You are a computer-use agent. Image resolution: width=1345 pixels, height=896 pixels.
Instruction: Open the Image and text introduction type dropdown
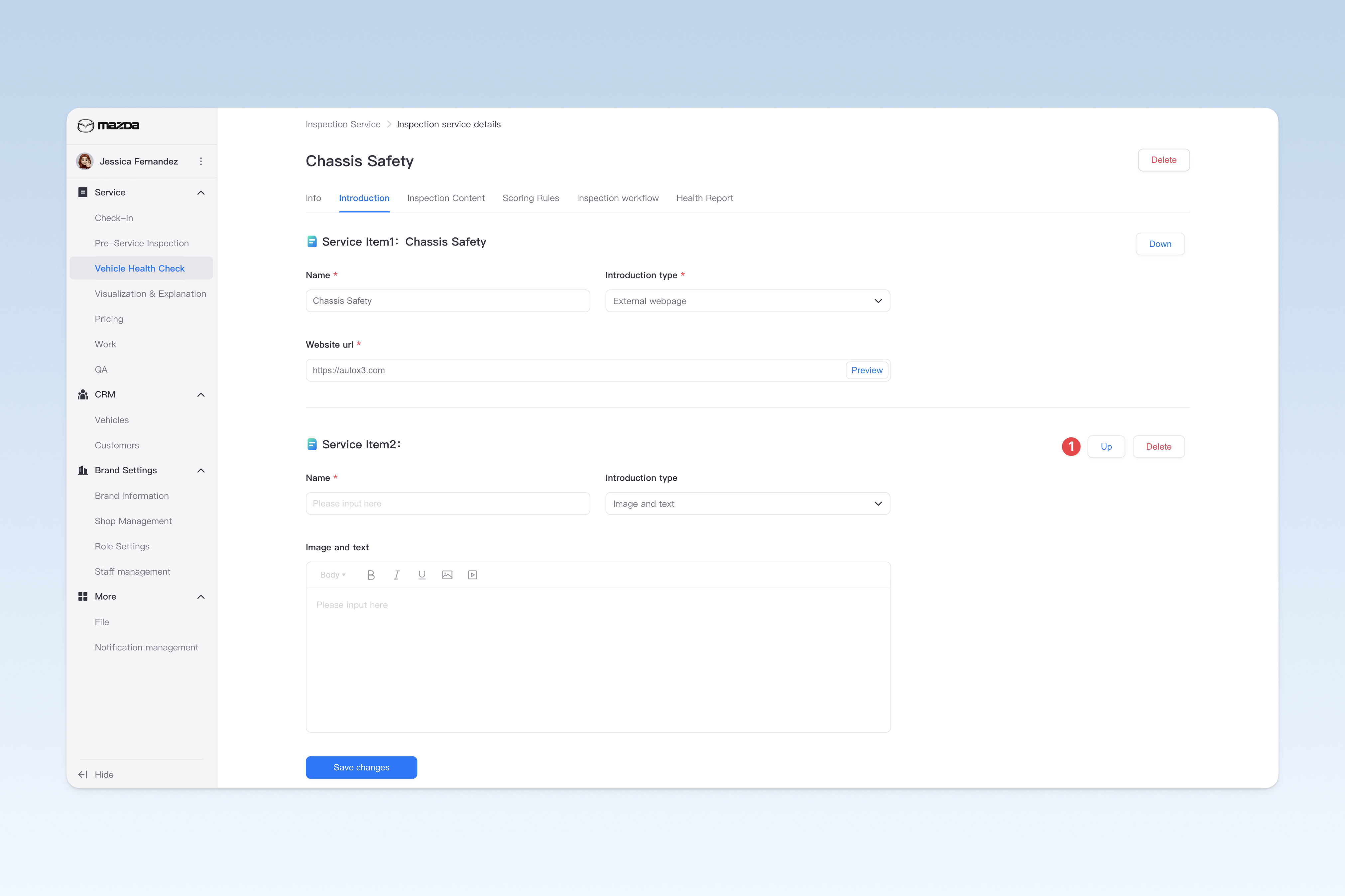(x=748, y=504)
